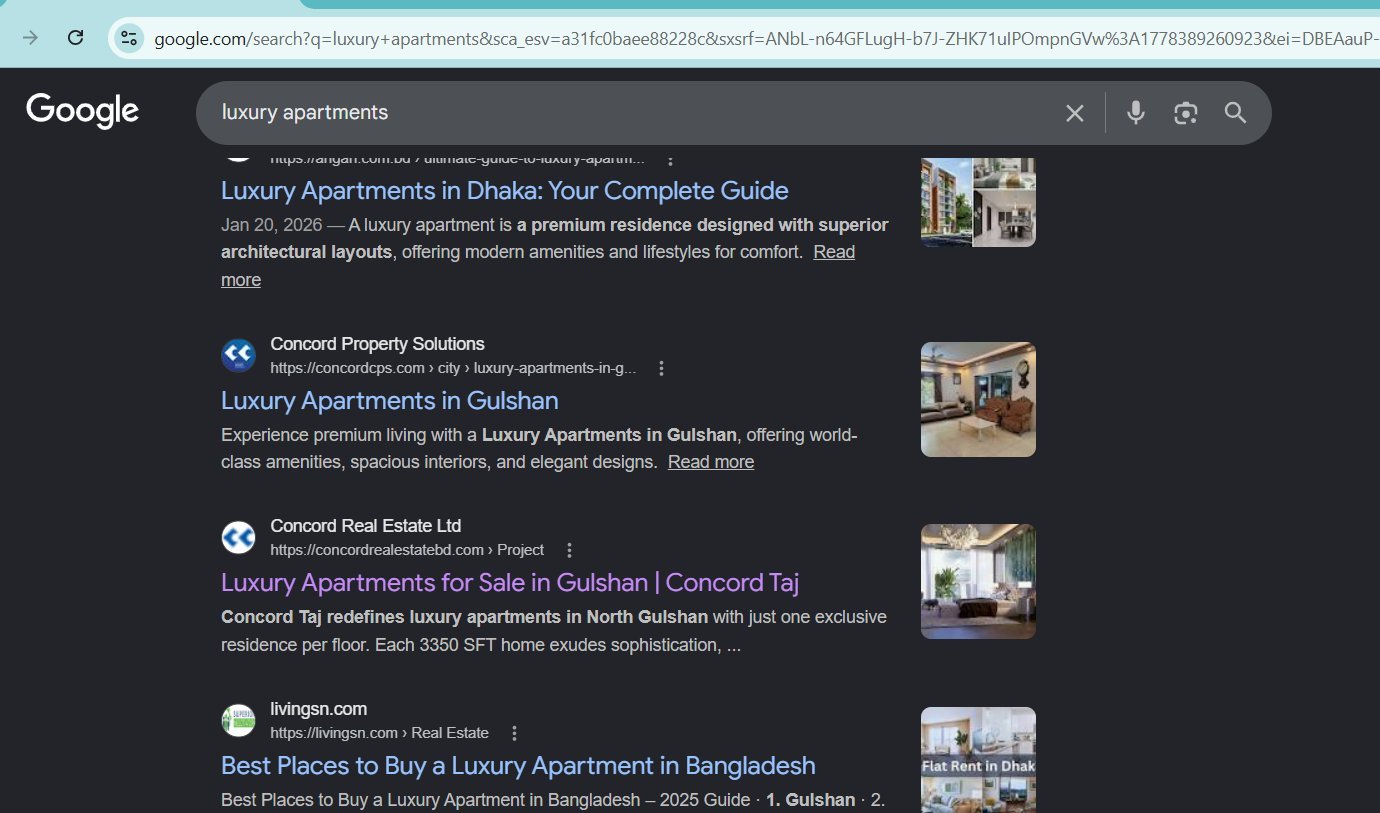The image size is (1380, 813).
Task: Click the magnifying glass search icon
Action: tap(1236, 113)
